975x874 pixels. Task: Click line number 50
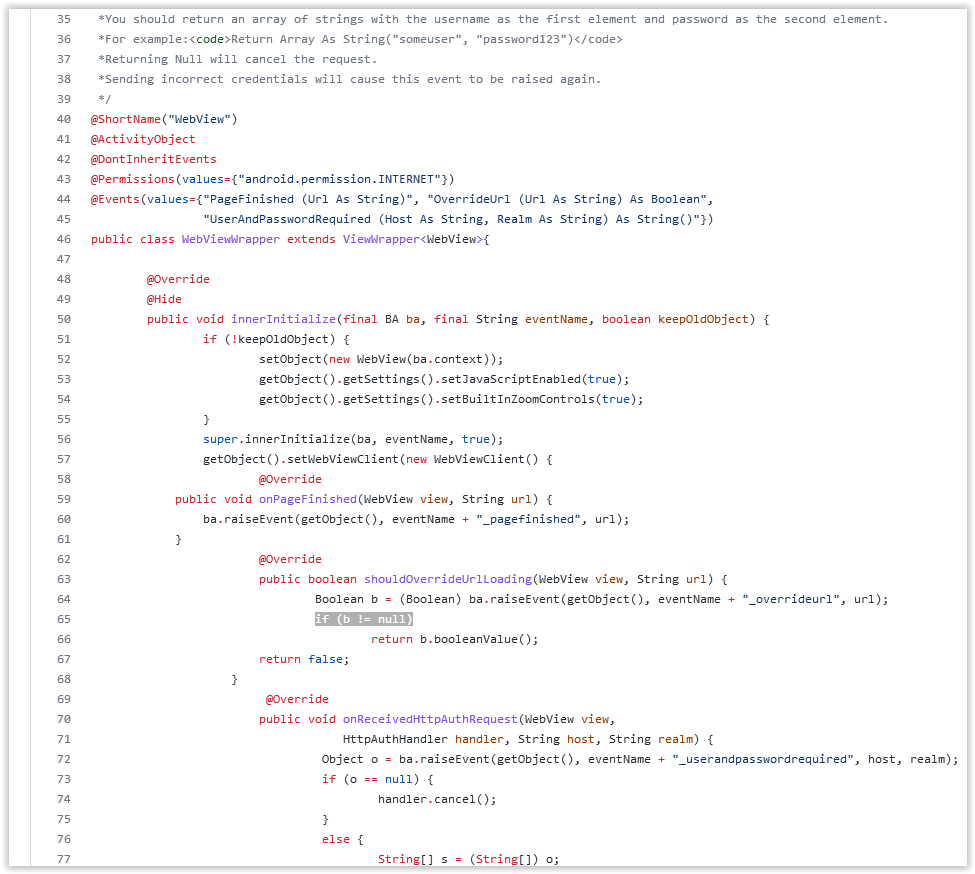63,320
